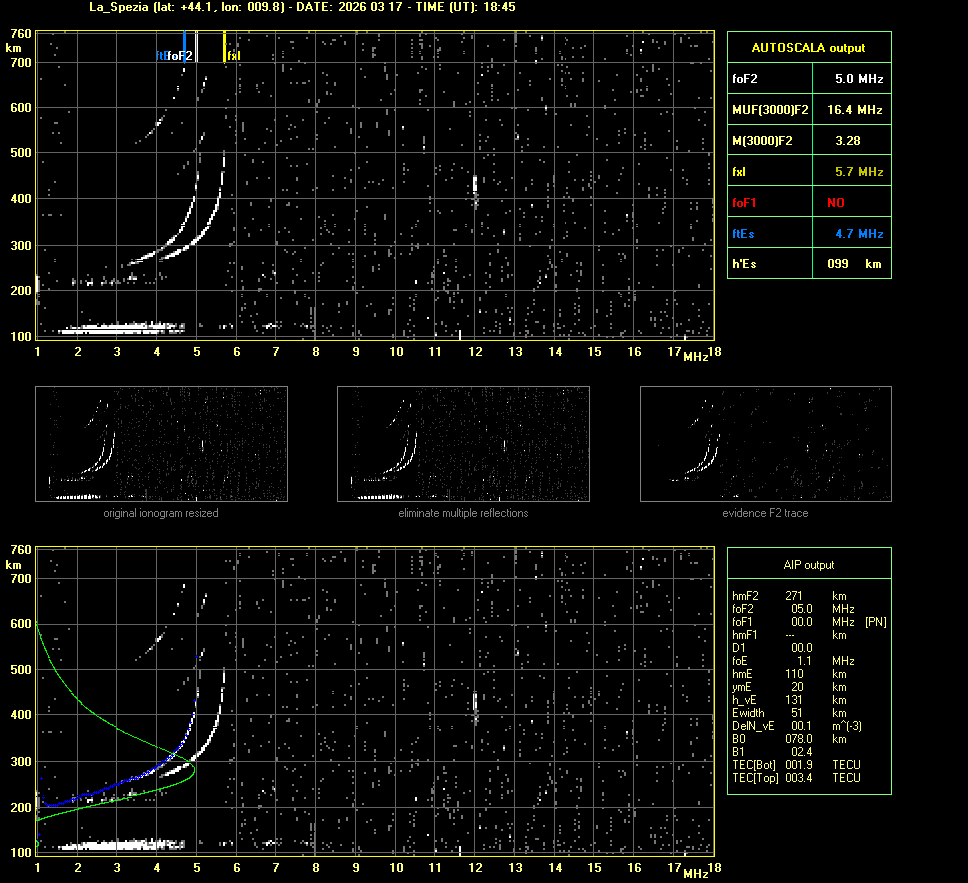Select the 'evidence F2 trace' thumbnail
968x883 pixels.
(765, 444)
